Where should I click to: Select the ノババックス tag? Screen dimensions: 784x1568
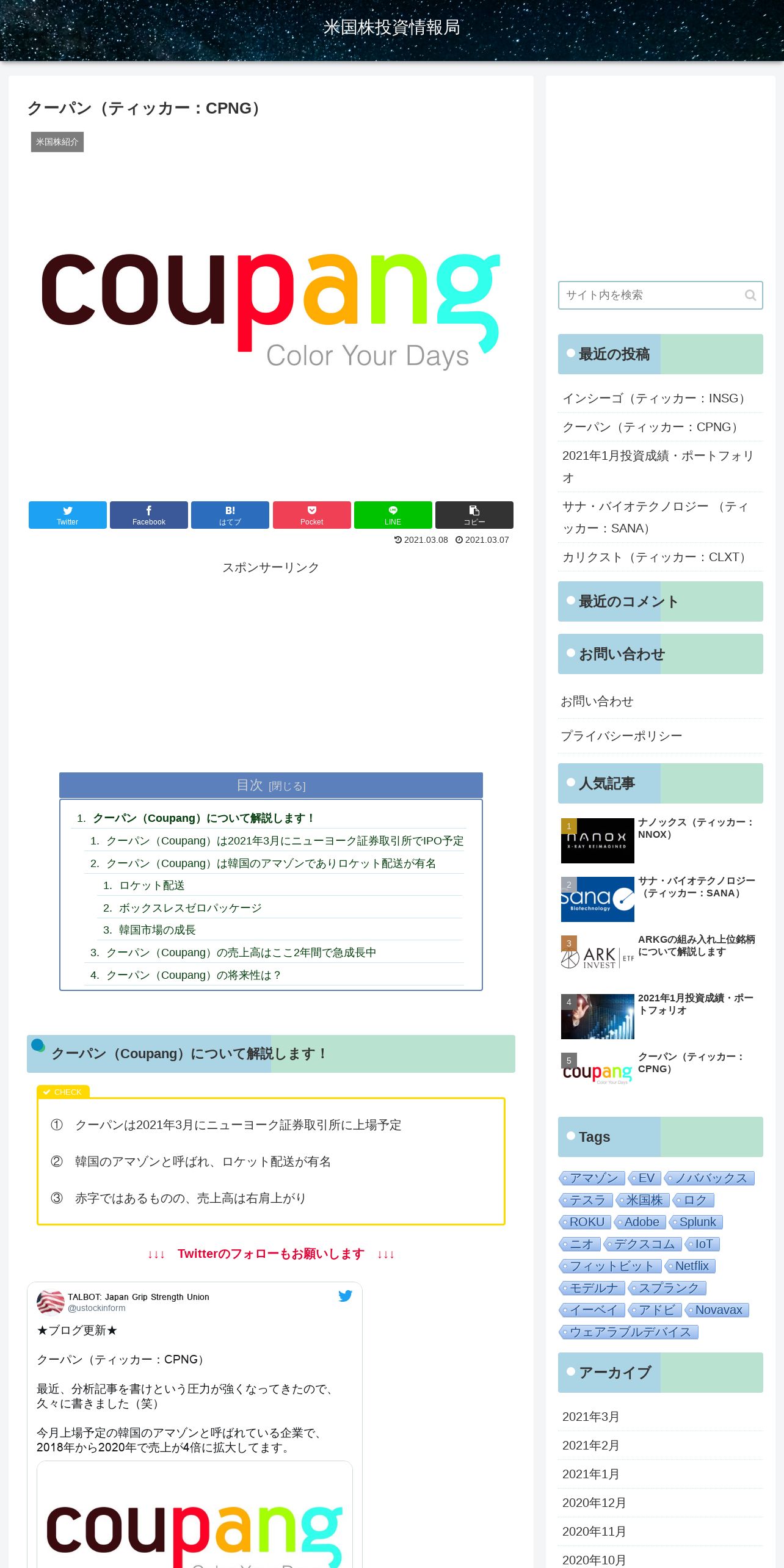710,1178
